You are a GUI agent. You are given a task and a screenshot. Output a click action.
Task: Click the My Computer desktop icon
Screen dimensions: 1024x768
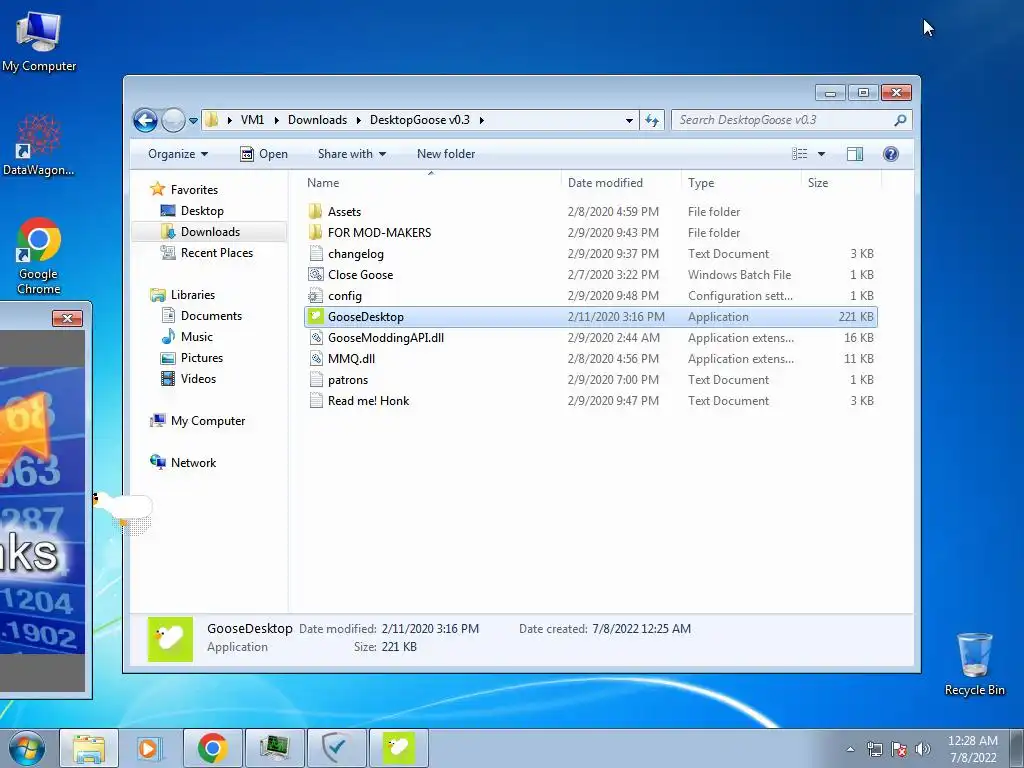click(x=39, y=42)
